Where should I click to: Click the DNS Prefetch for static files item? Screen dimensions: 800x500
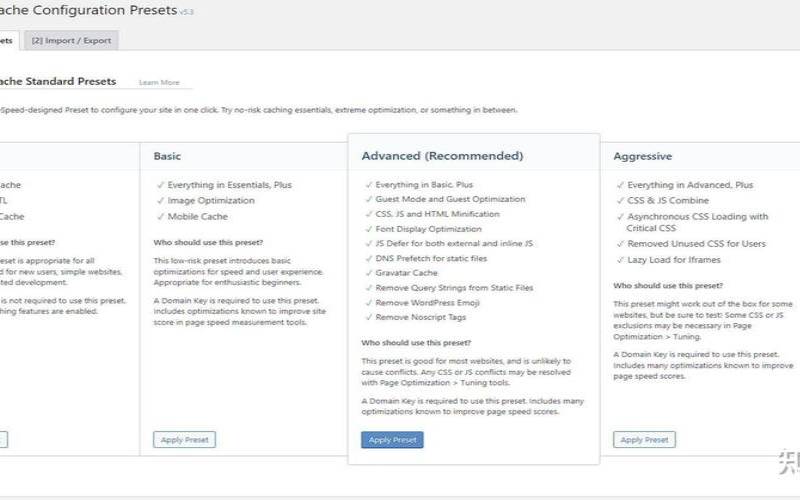430,258
